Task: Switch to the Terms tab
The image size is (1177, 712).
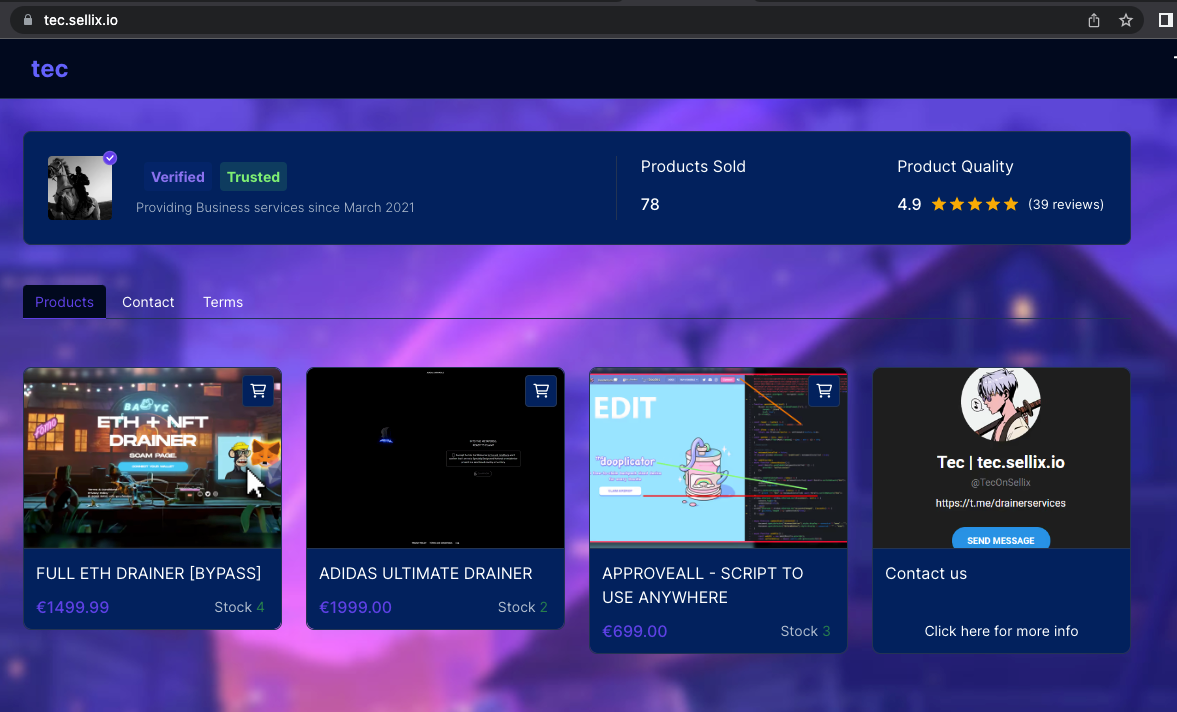Action: click(x=223, y=302)
